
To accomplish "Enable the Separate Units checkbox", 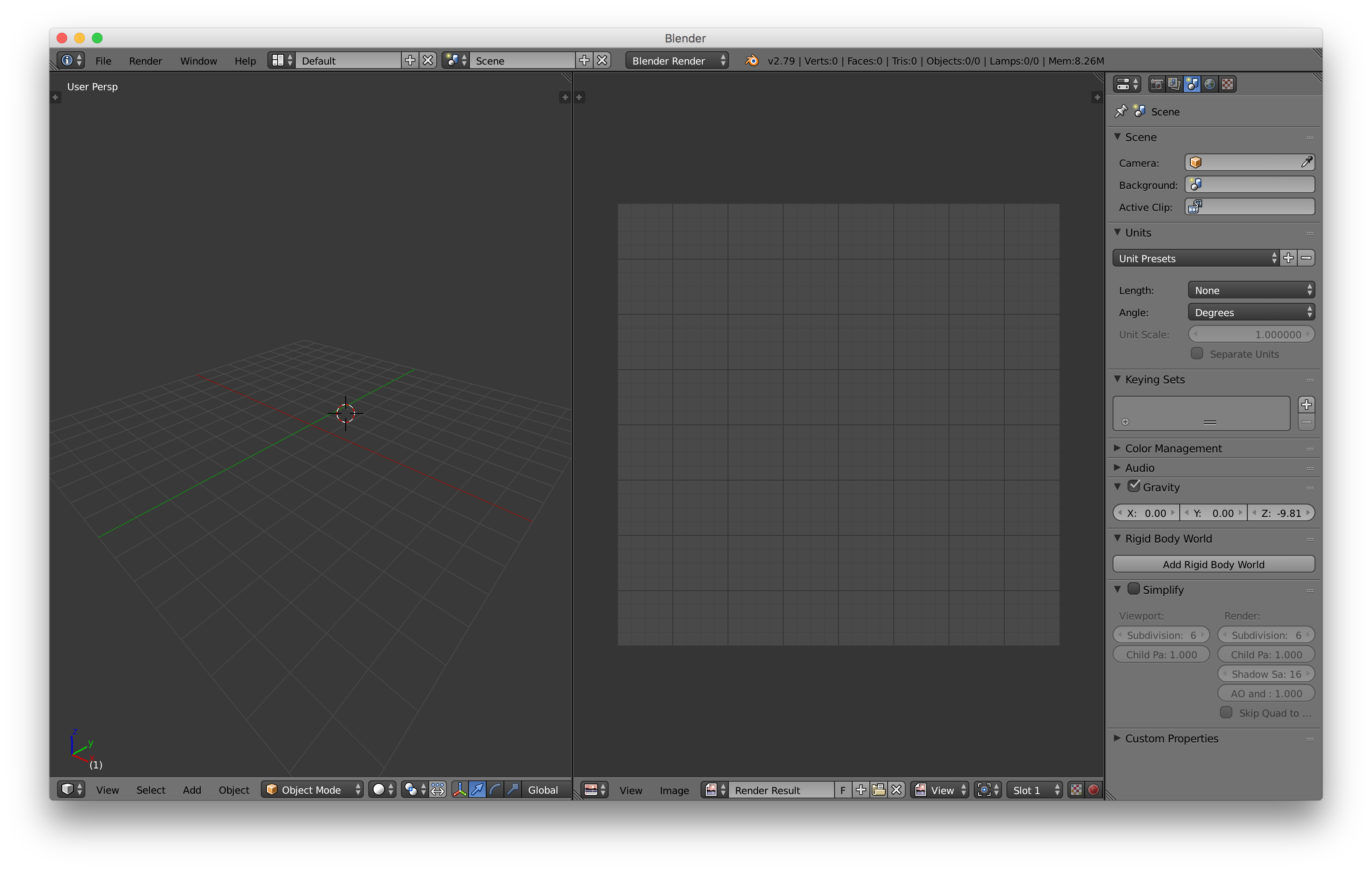I will coord(1197,353).
